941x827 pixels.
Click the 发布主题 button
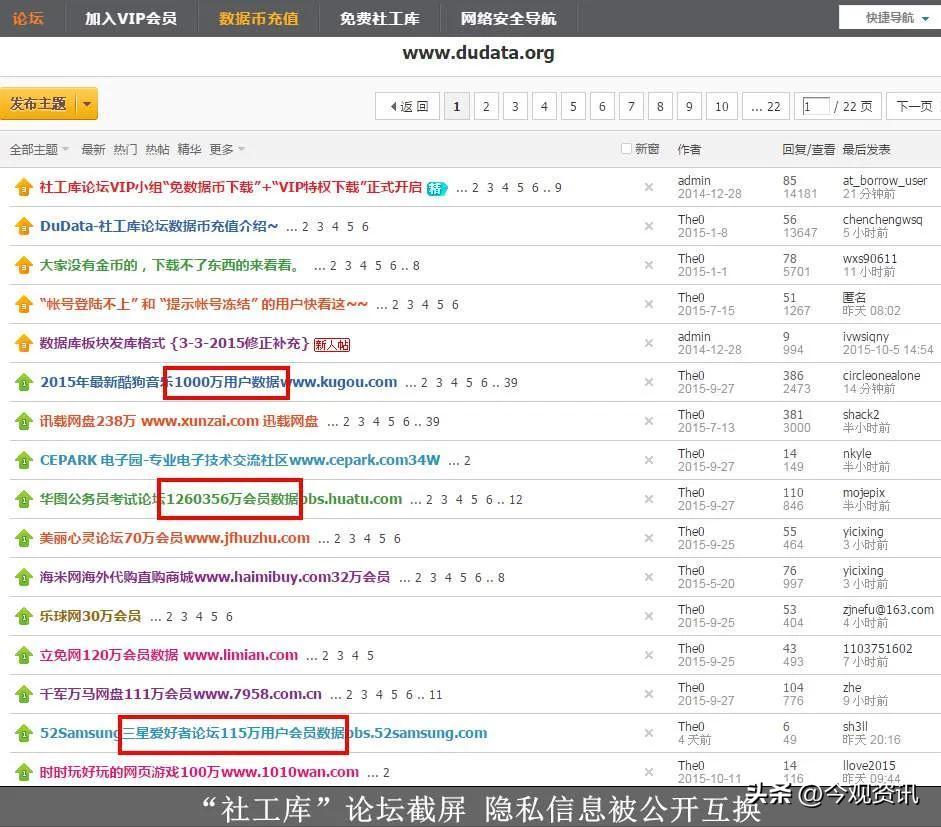tap(38, 104)
